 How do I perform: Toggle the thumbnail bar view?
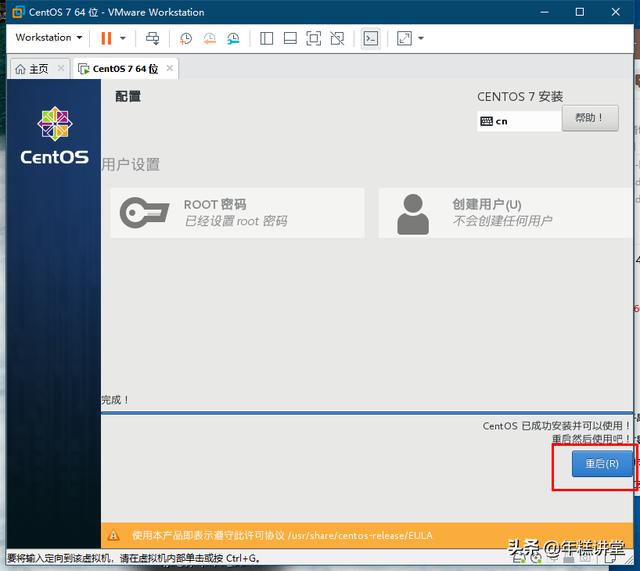(x=290, y=38)
